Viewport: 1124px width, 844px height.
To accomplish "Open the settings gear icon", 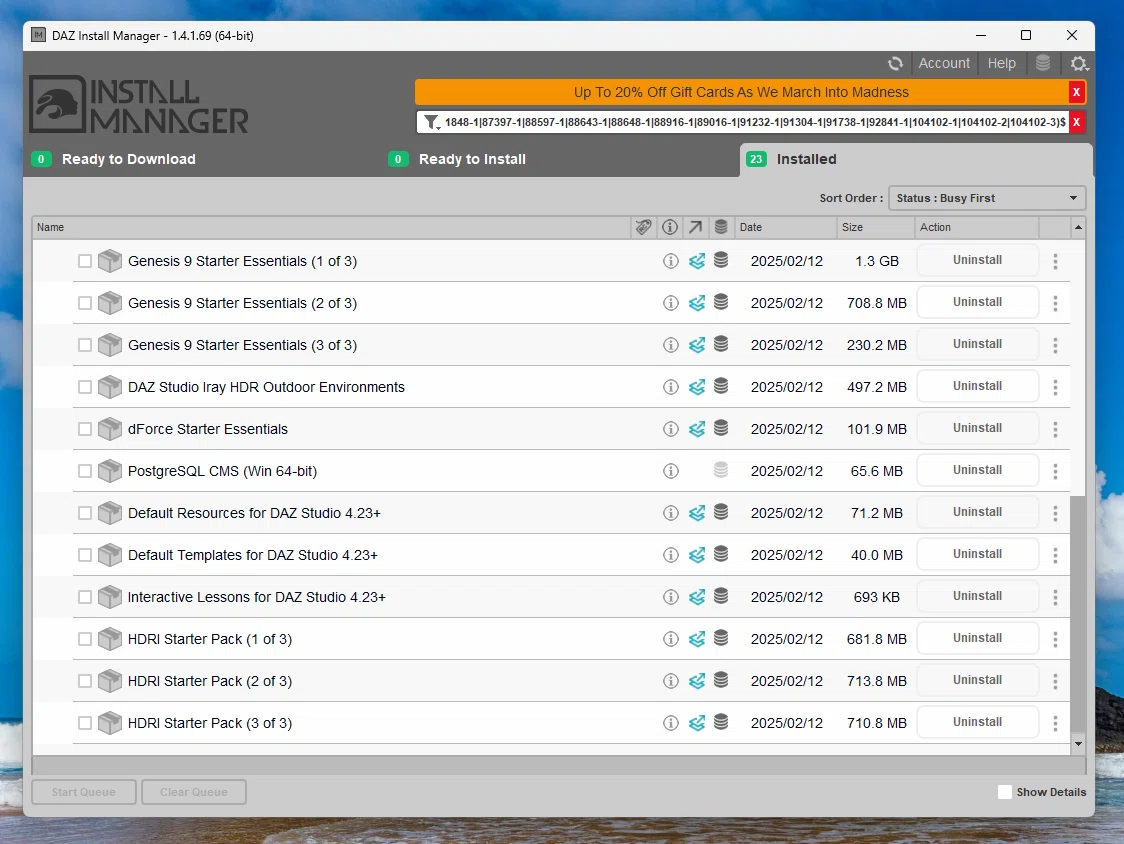I will click(x=1079, y=63).
